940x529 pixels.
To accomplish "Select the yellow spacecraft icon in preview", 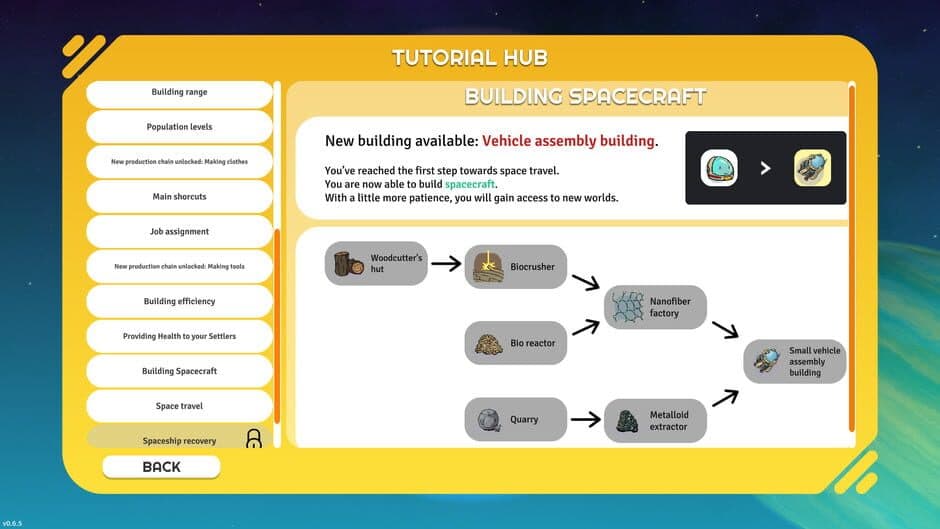I will [x=812, y=169].
